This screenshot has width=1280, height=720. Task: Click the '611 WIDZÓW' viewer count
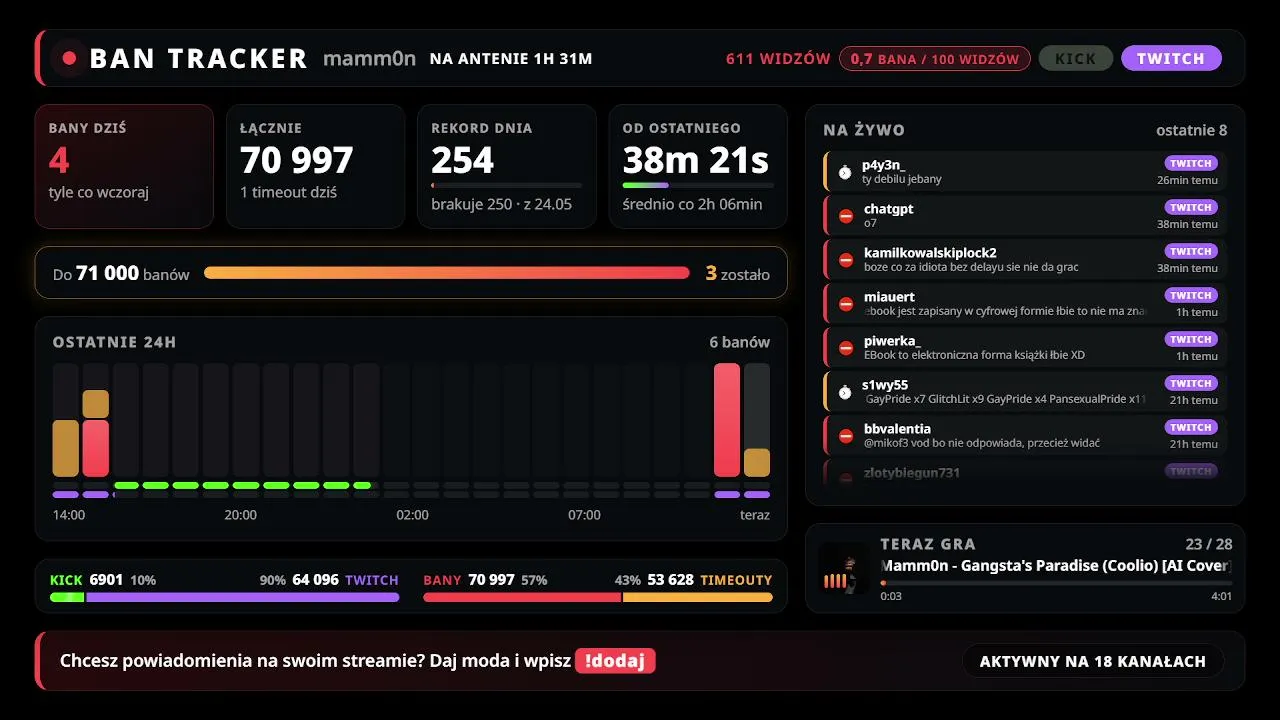tap(778, 58)
